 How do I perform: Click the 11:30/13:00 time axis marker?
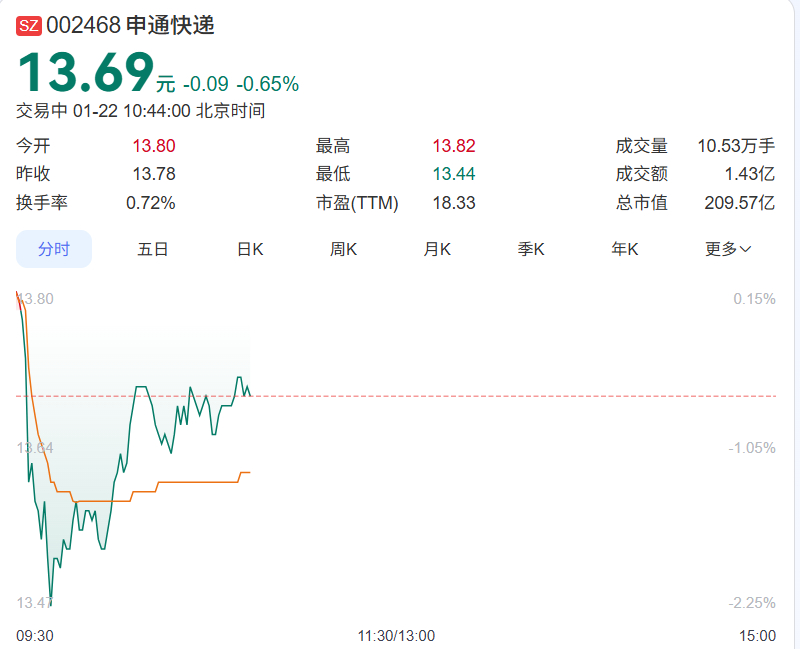click(x=396, y=635)
